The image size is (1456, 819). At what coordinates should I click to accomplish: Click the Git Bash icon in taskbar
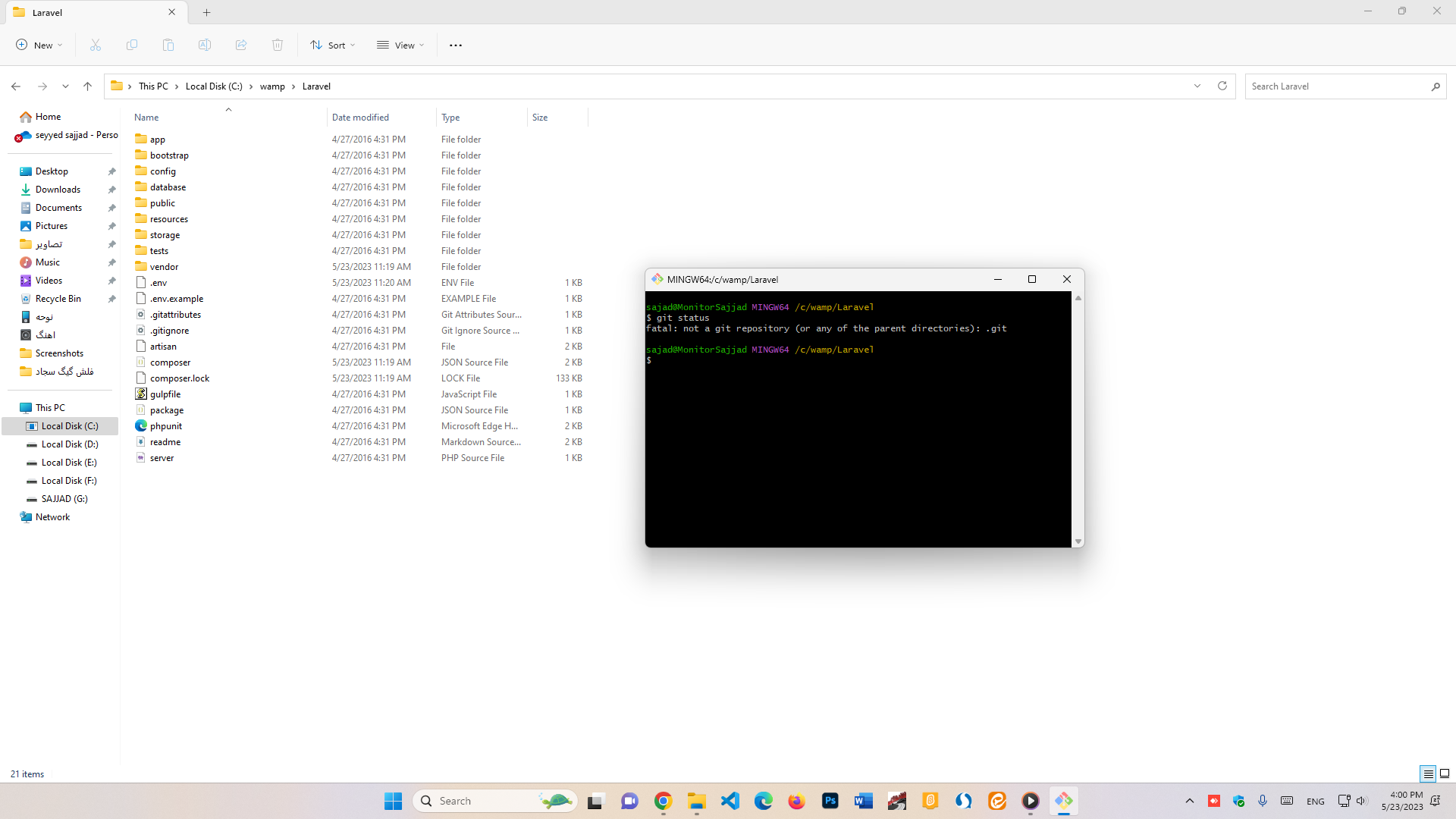[x=1064, y=801]
